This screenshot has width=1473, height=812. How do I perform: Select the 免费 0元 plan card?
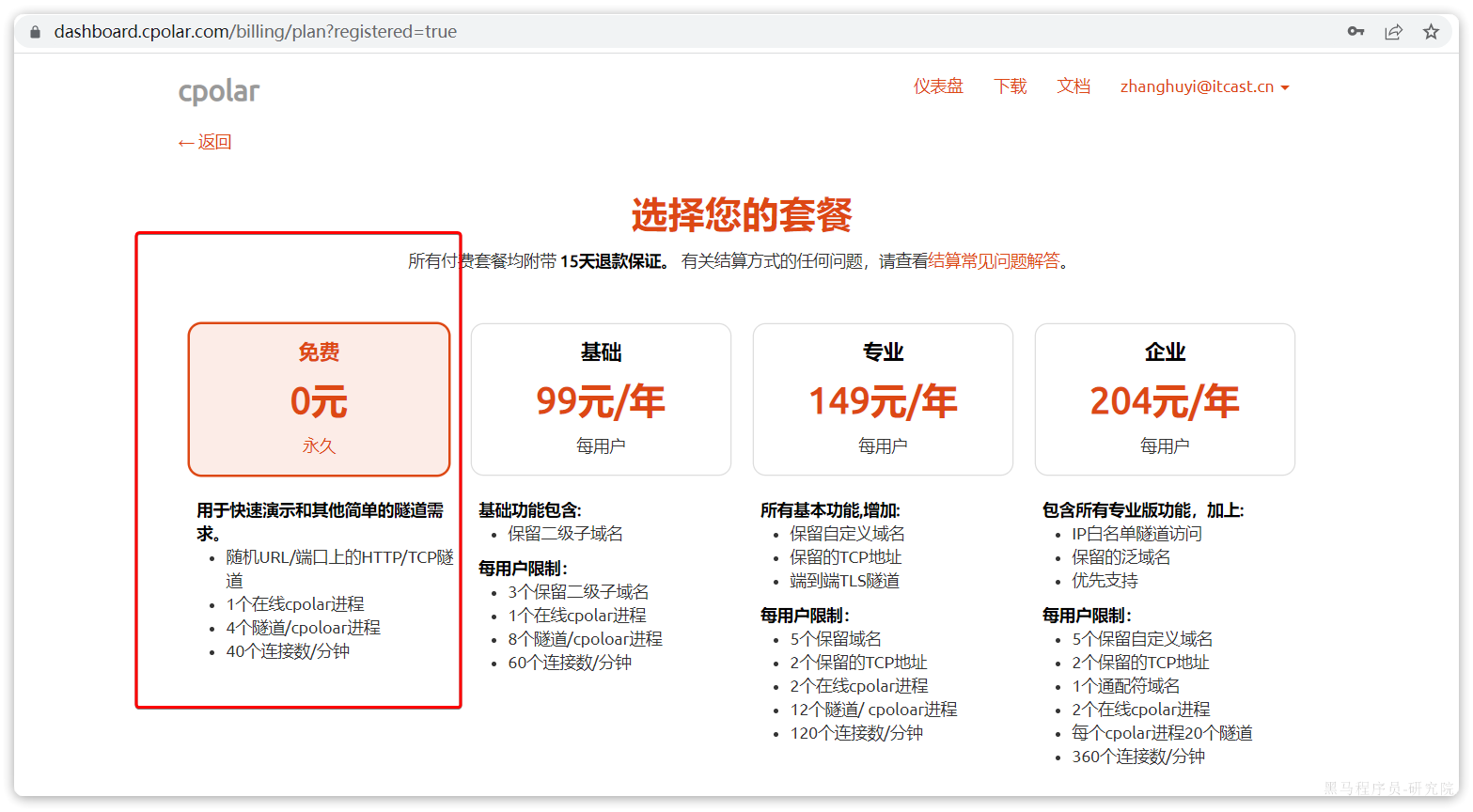[x=319, y=399]
